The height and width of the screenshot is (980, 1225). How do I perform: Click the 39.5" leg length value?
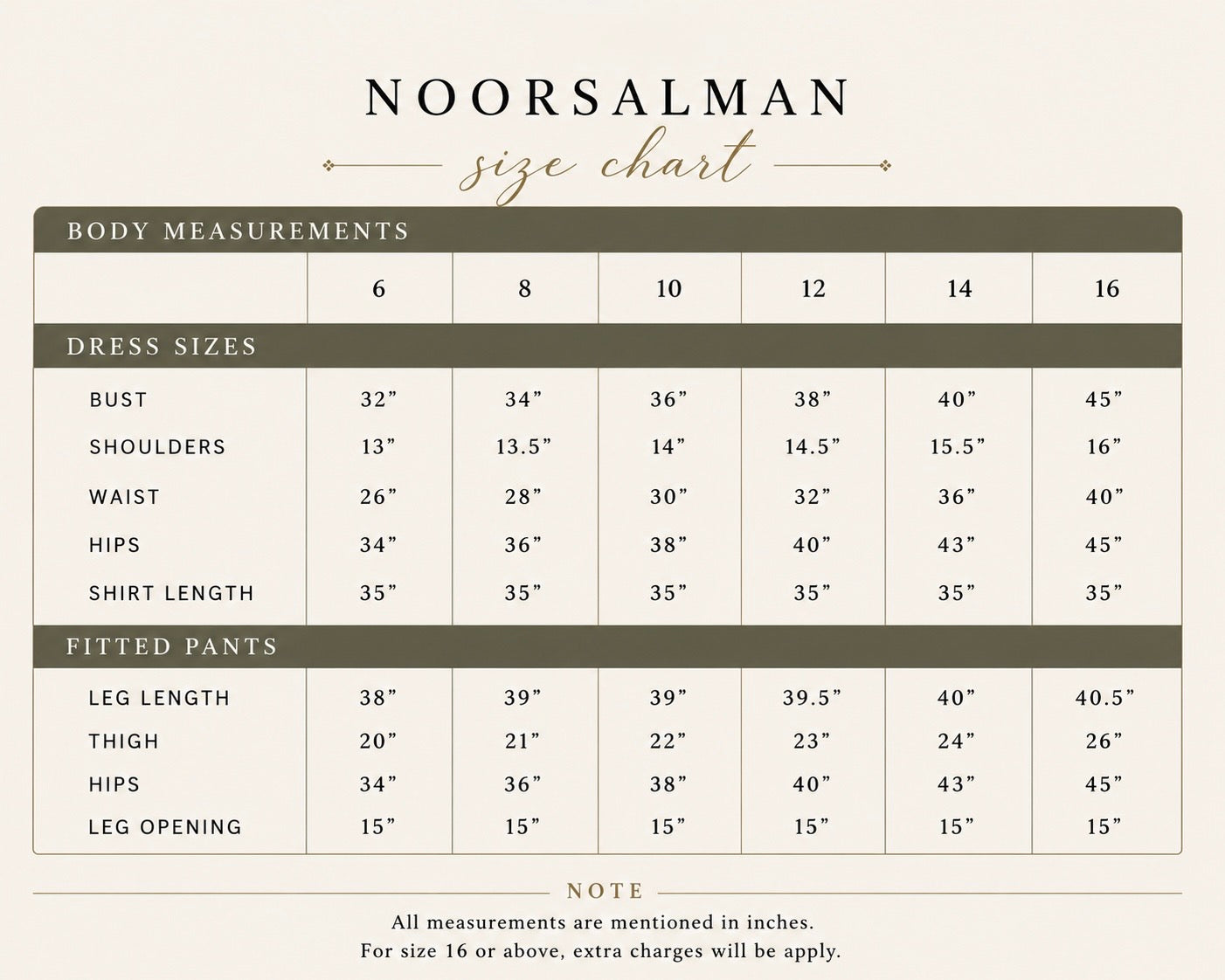tap(812, 698)
